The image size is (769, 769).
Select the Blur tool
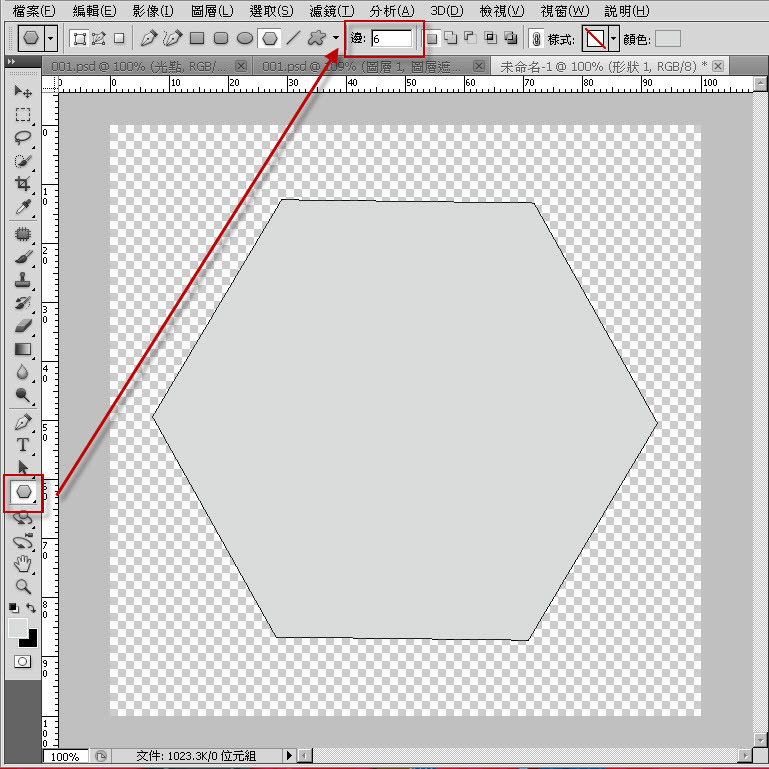[23, 372]
